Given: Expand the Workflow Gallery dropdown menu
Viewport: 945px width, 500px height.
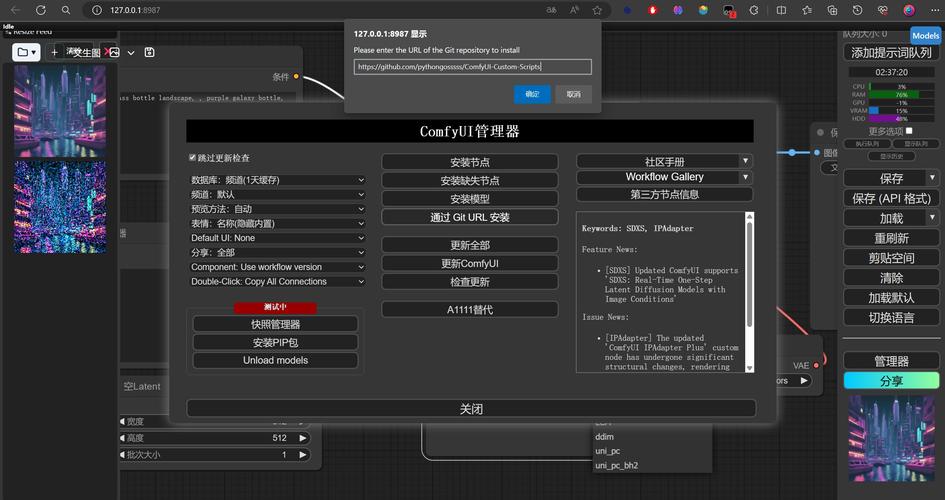Looking at the screenshot, I should tap(746, 177).
